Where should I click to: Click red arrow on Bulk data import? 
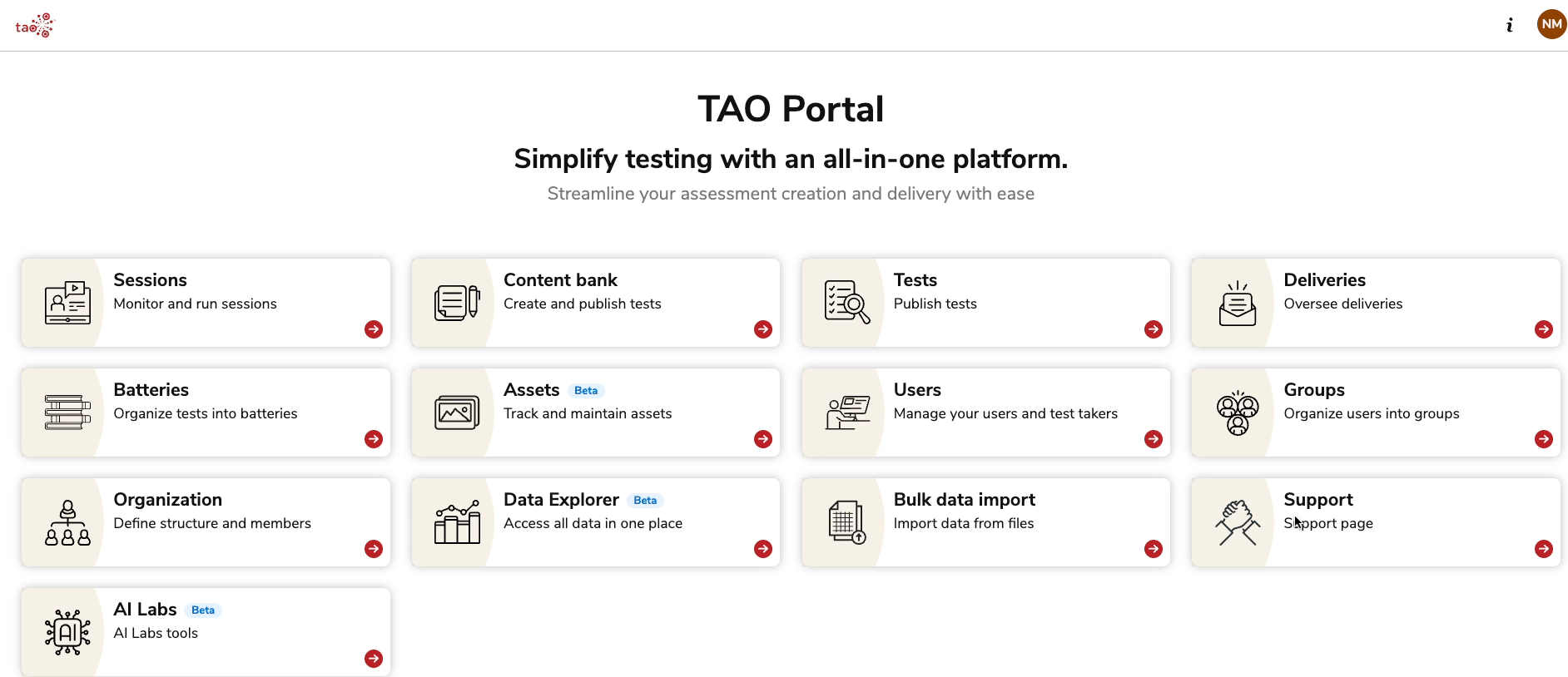tap(1153, 549)
